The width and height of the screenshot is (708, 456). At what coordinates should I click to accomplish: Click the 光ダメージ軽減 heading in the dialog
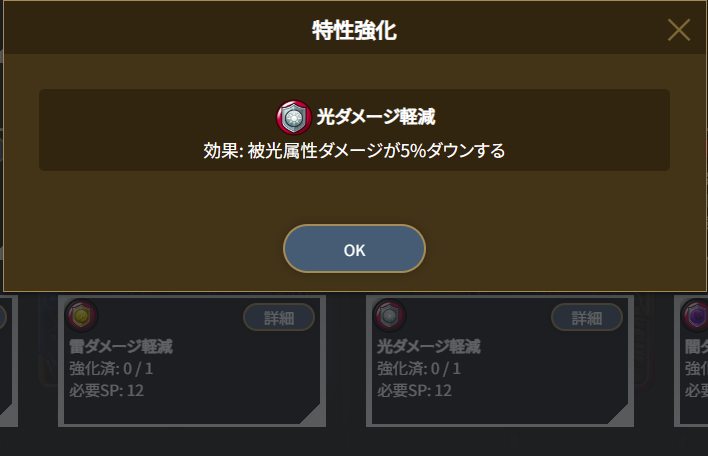(x=376, y=117)
